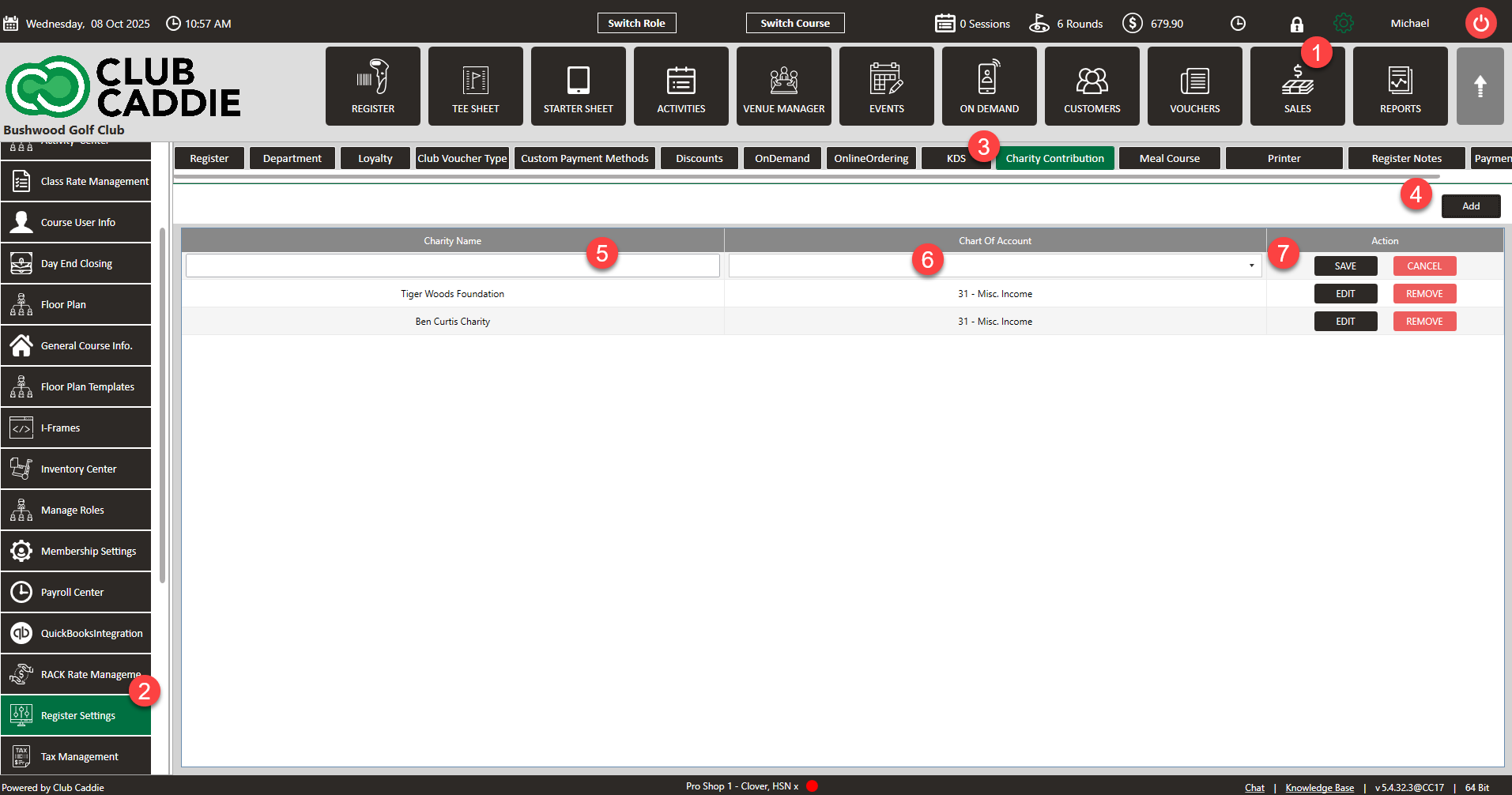Save the new charity row
Image resolution: width=1512 pixels, height=795 pixels.
[x=1345, y=266]
